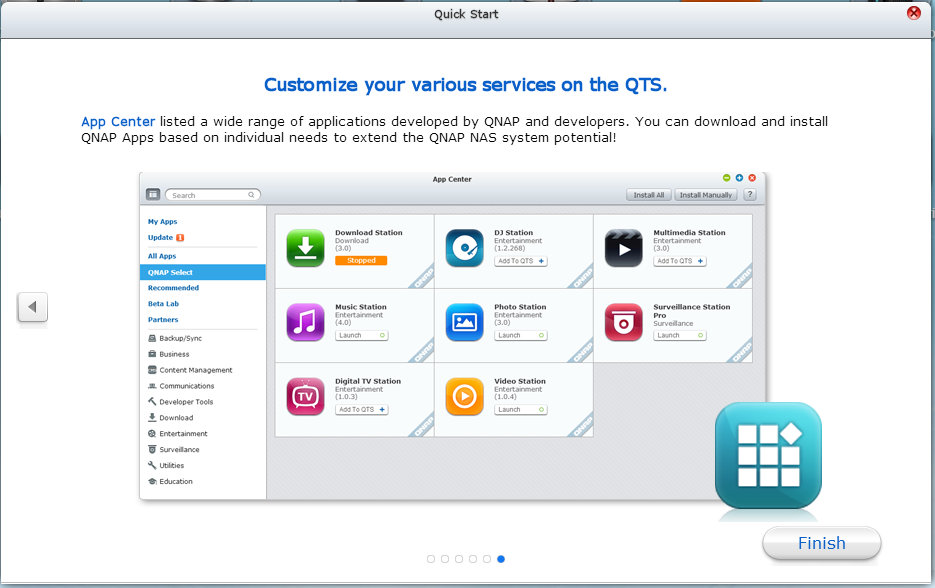Select the Communications category
This screenshot has height=588, width=935.
coord(181,386)
